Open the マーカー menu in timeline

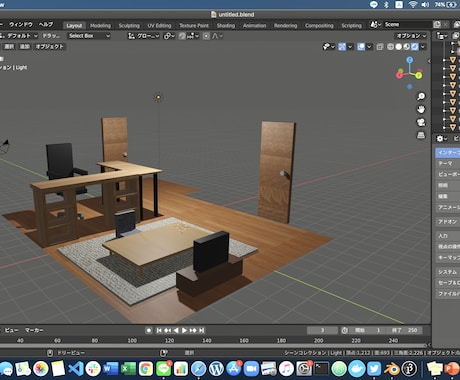pos(34,330)
